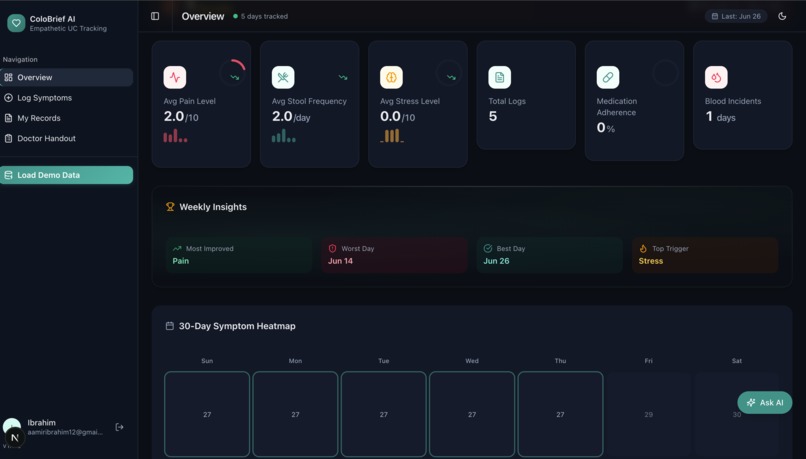Image resolution: width=806 pixels, height=459 pixels.
Task: Select the Sun heatmap day cell
Action: point(207,414)
